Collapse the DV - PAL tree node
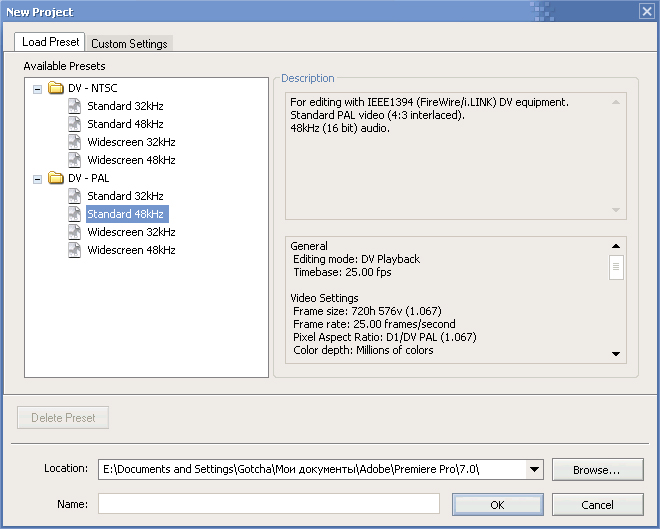Screen dimensions: 660x529 [x=37, y=179]
